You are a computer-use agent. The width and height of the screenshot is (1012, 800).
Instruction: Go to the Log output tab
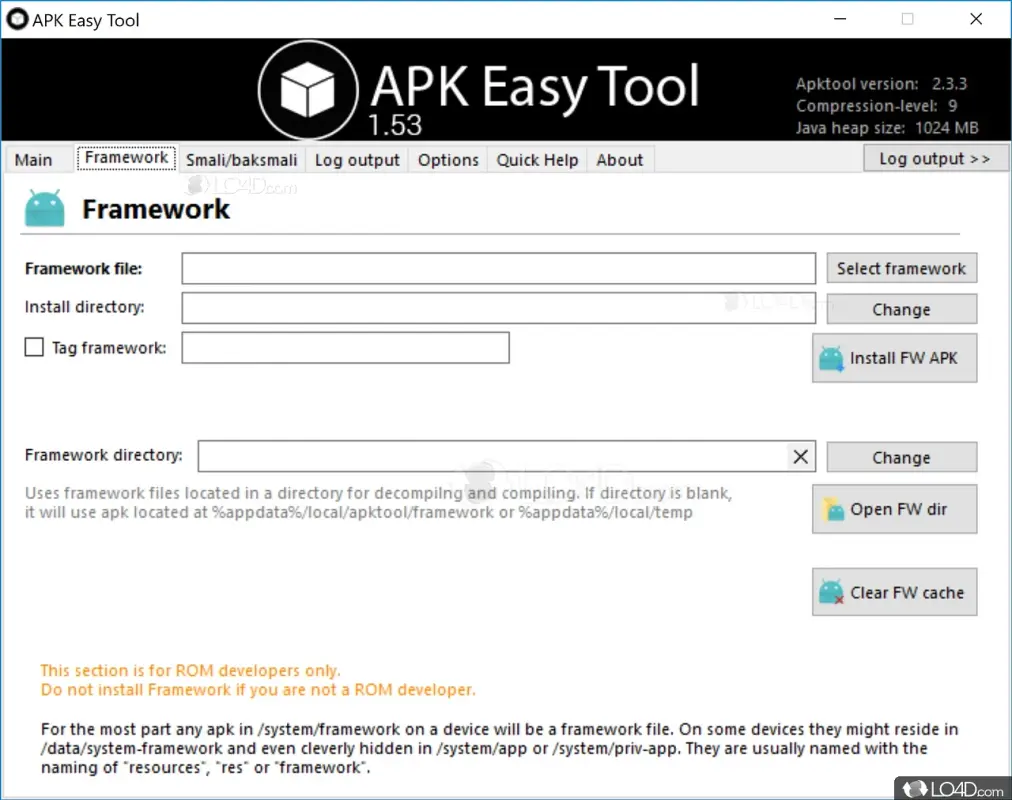[357, 160]
